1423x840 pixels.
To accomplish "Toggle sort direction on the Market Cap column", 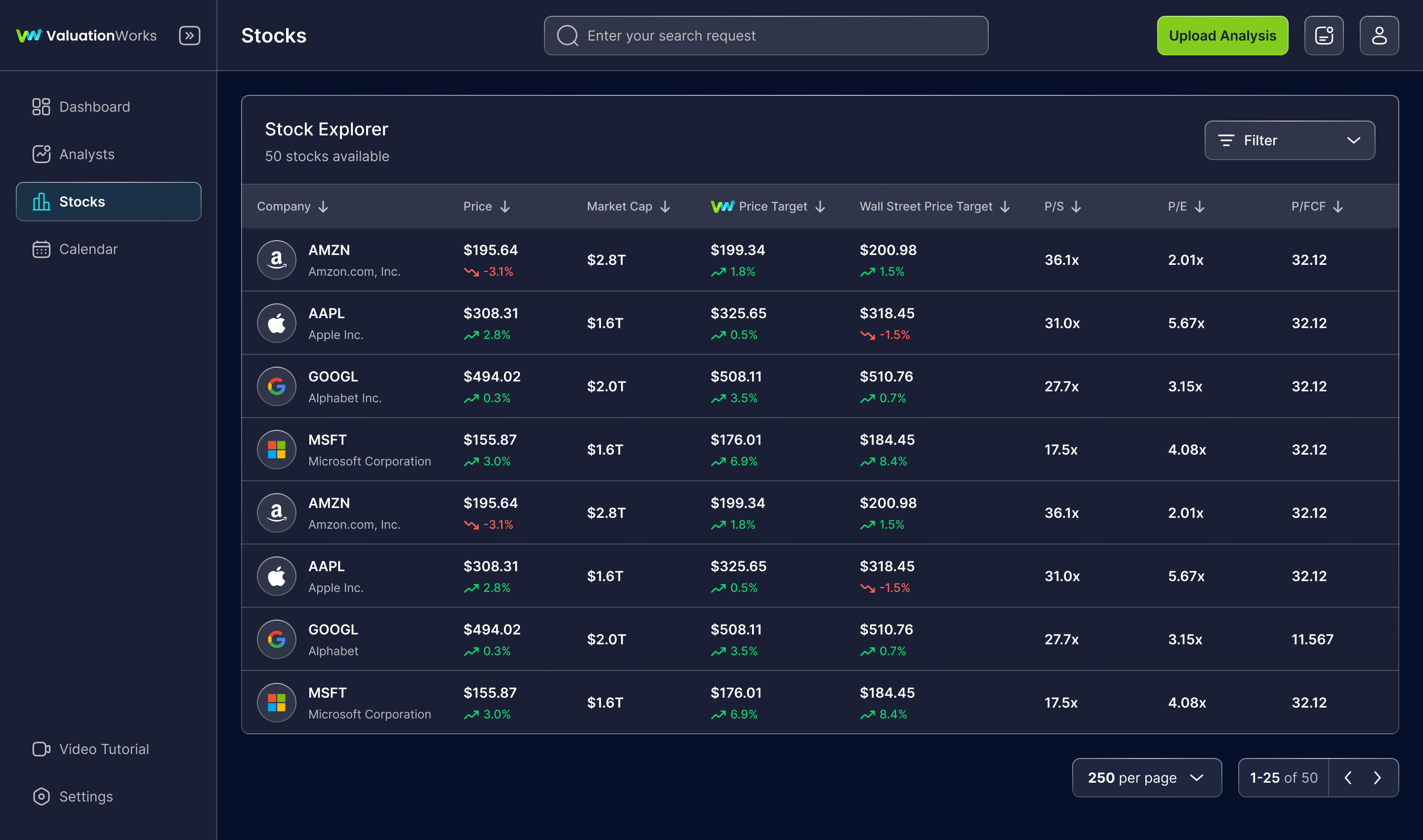I will tap(665, 206).
